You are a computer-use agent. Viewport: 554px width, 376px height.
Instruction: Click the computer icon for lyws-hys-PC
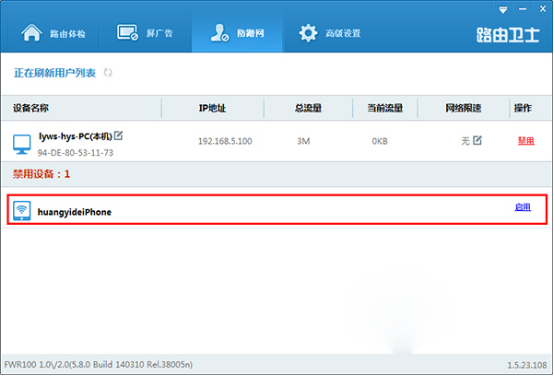pos(22,144)
